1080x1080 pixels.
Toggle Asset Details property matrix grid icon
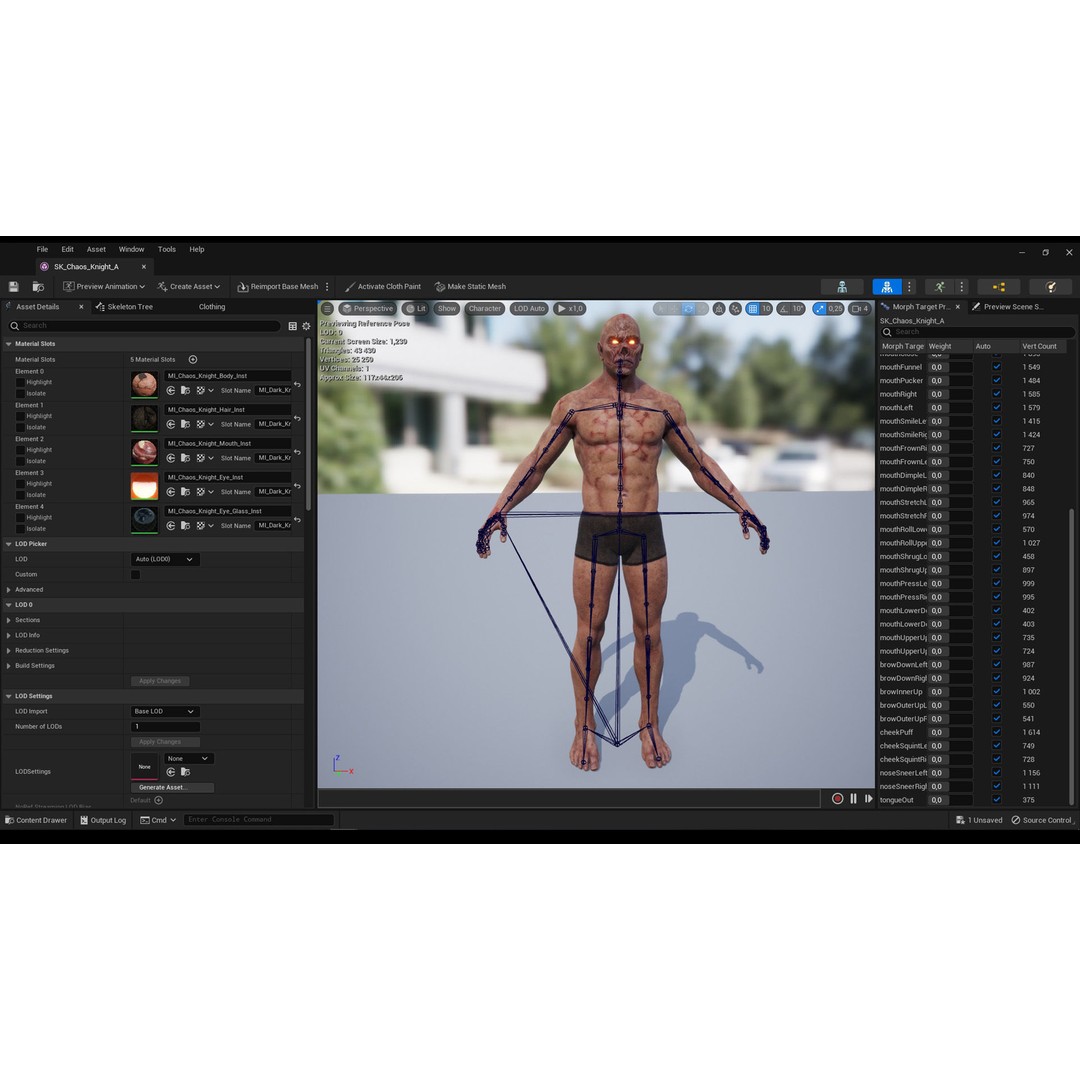293,326
